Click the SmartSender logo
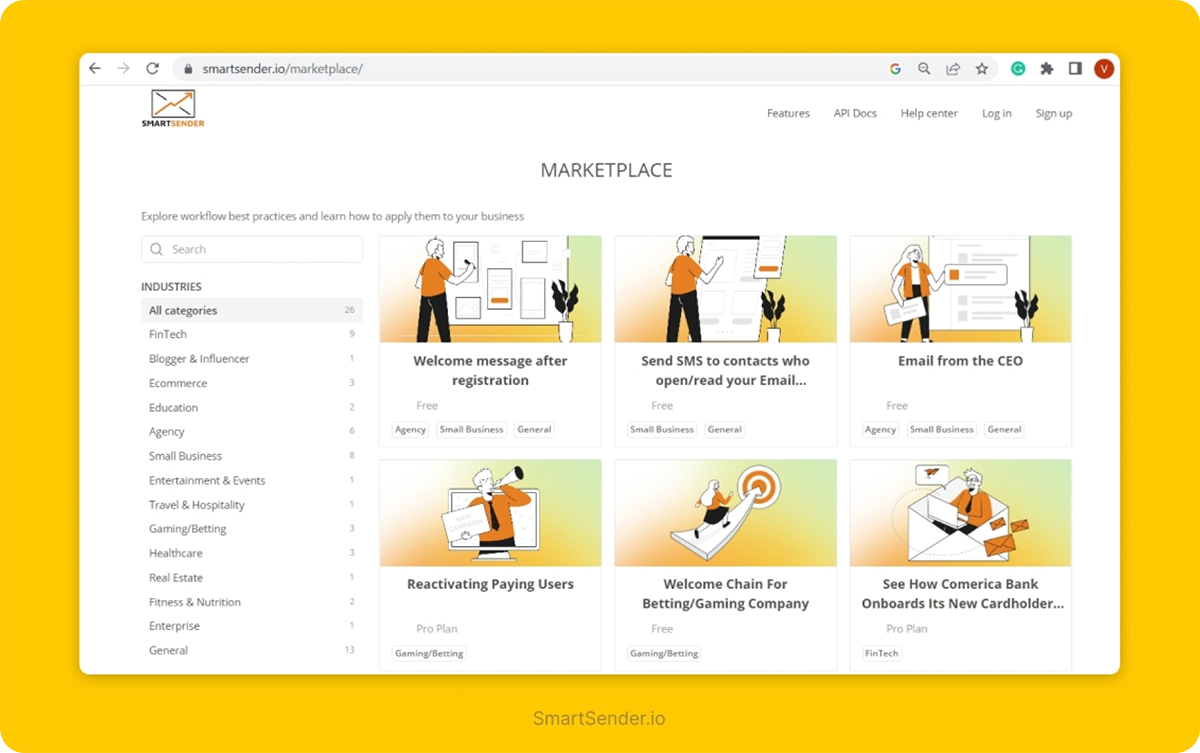1200x753 pixels. tap(173, 108)
